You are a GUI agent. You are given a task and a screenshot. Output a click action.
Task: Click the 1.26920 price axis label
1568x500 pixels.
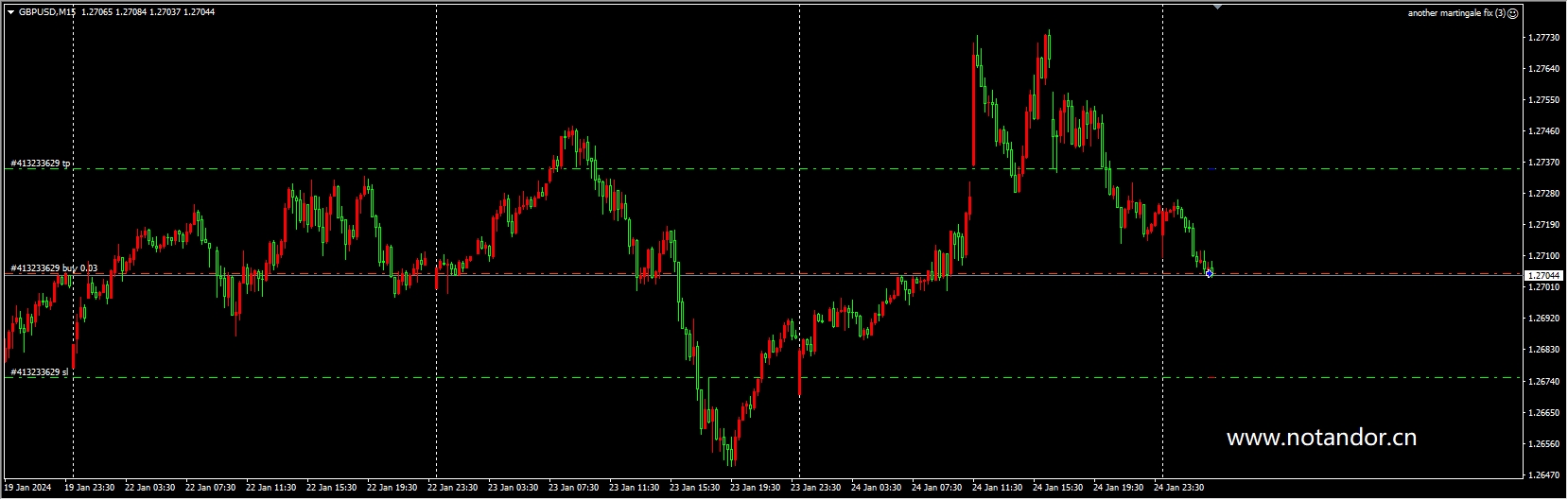coord(1543,319)
